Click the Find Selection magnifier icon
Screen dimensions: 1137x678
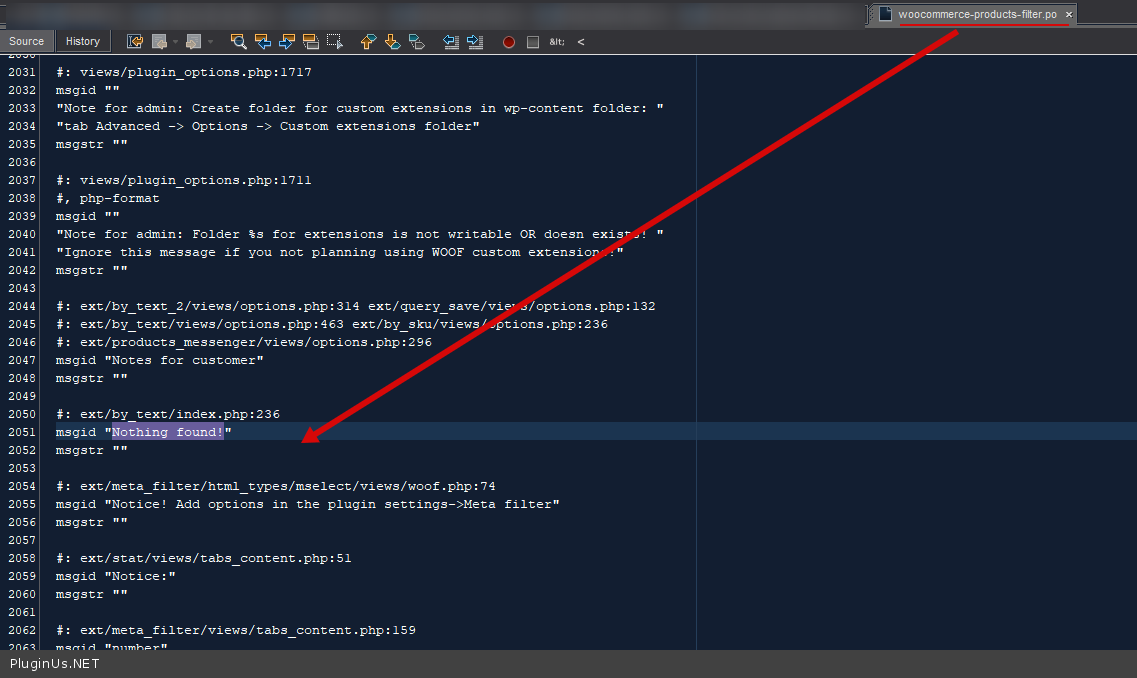238,42
